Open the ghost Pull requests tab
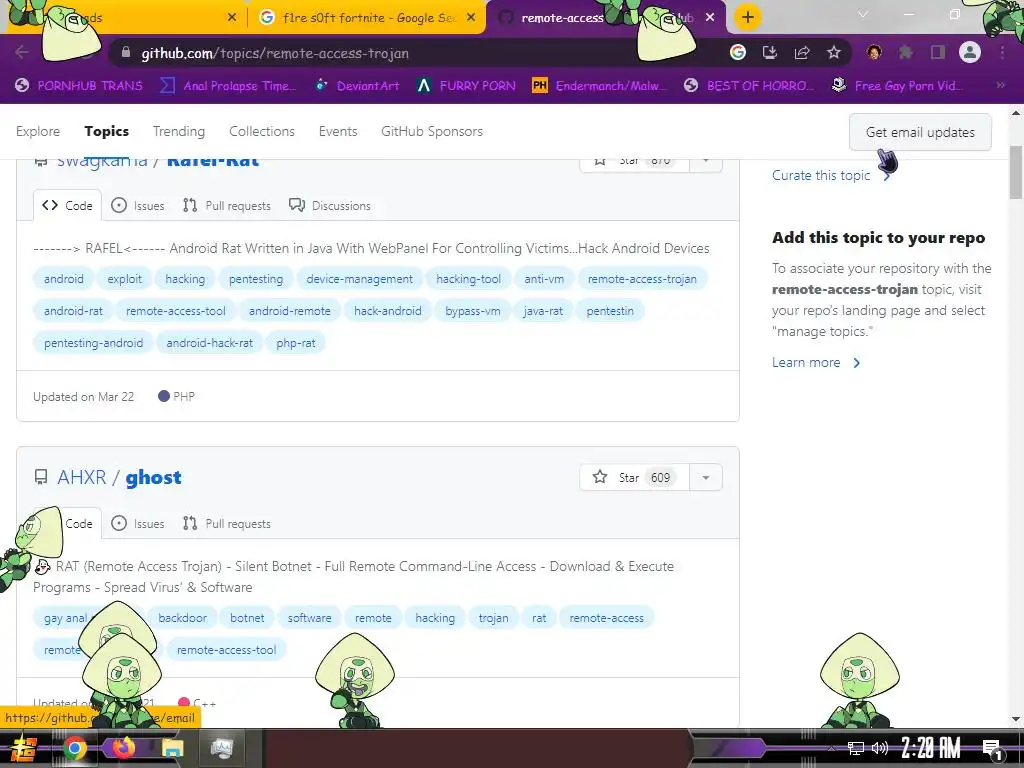The width and height of the screenshot is (1024, 768). click(227, 523)
